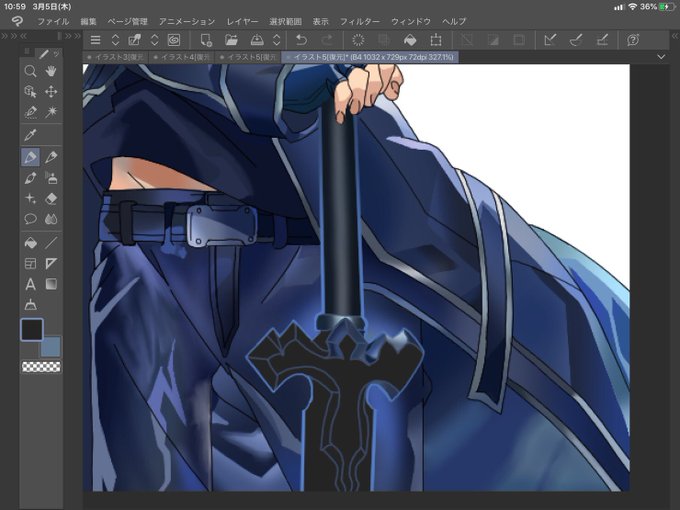
Task: Select the blue sub color swatch
Action: pyautogui.click(x=52, y=348)
